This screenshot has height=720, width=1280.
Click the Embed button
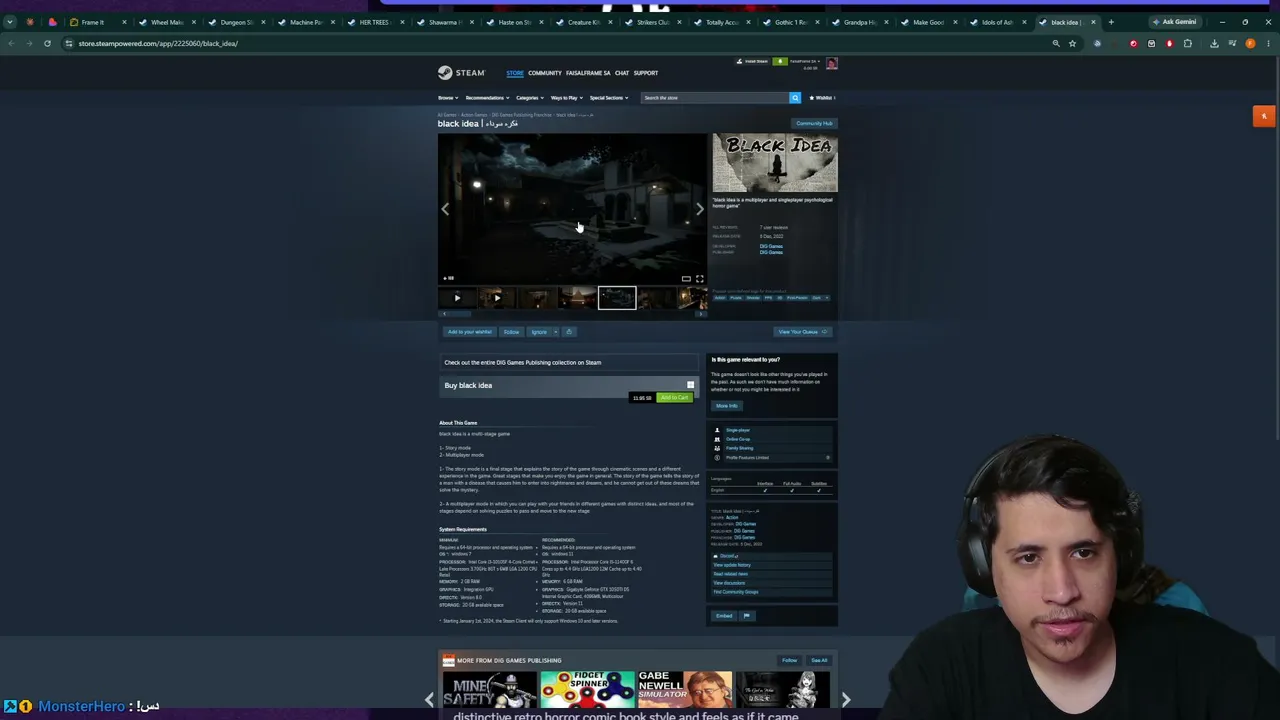pyautogui.click(x=724, y=616)
